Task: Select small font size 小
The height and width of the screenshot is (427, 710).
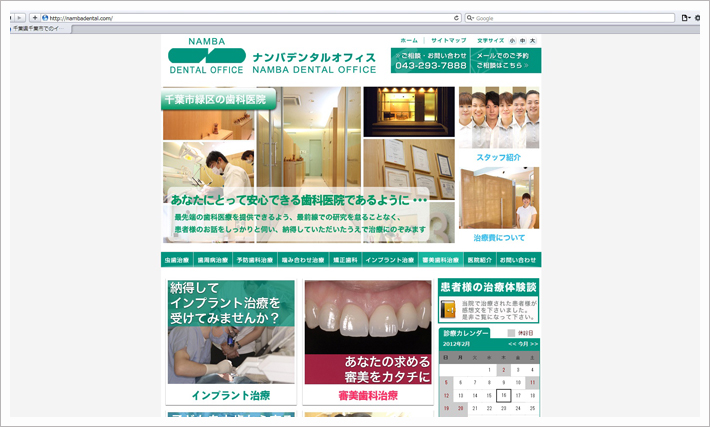Action: (x=512, y=40)
